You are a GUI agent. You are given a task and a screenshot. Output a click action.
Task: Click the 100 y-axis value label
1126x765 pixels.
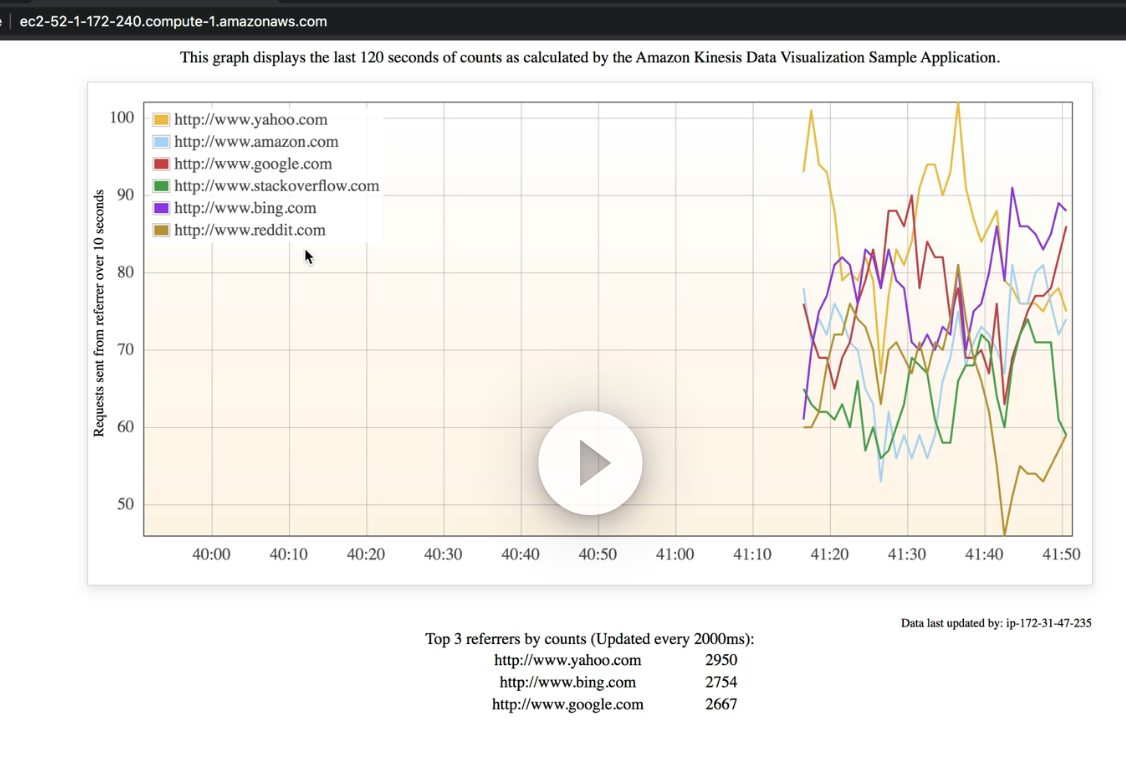[x=121, y=118]
